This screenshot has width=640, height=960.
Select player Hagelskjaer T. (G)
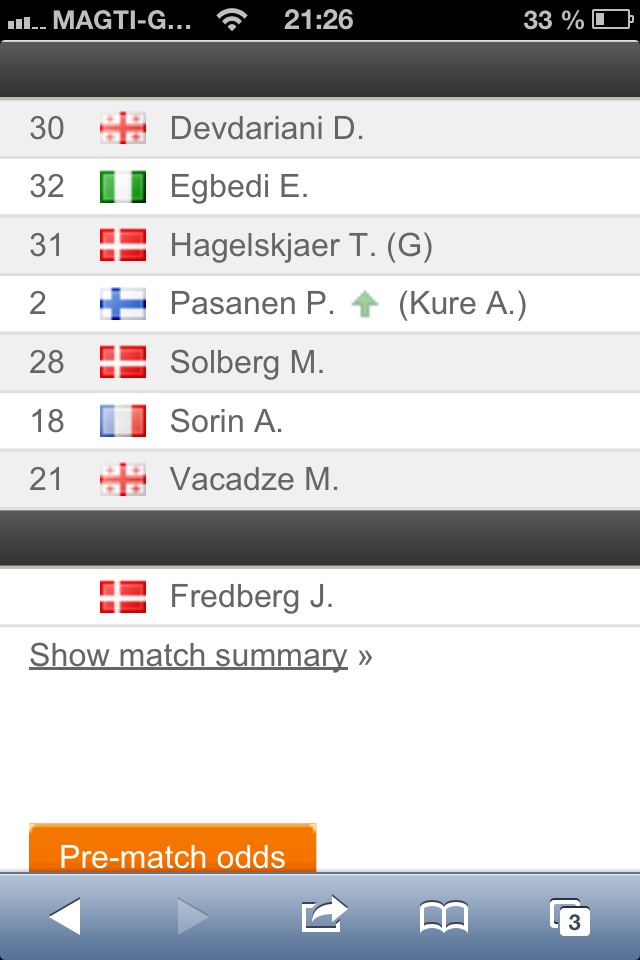300,246
